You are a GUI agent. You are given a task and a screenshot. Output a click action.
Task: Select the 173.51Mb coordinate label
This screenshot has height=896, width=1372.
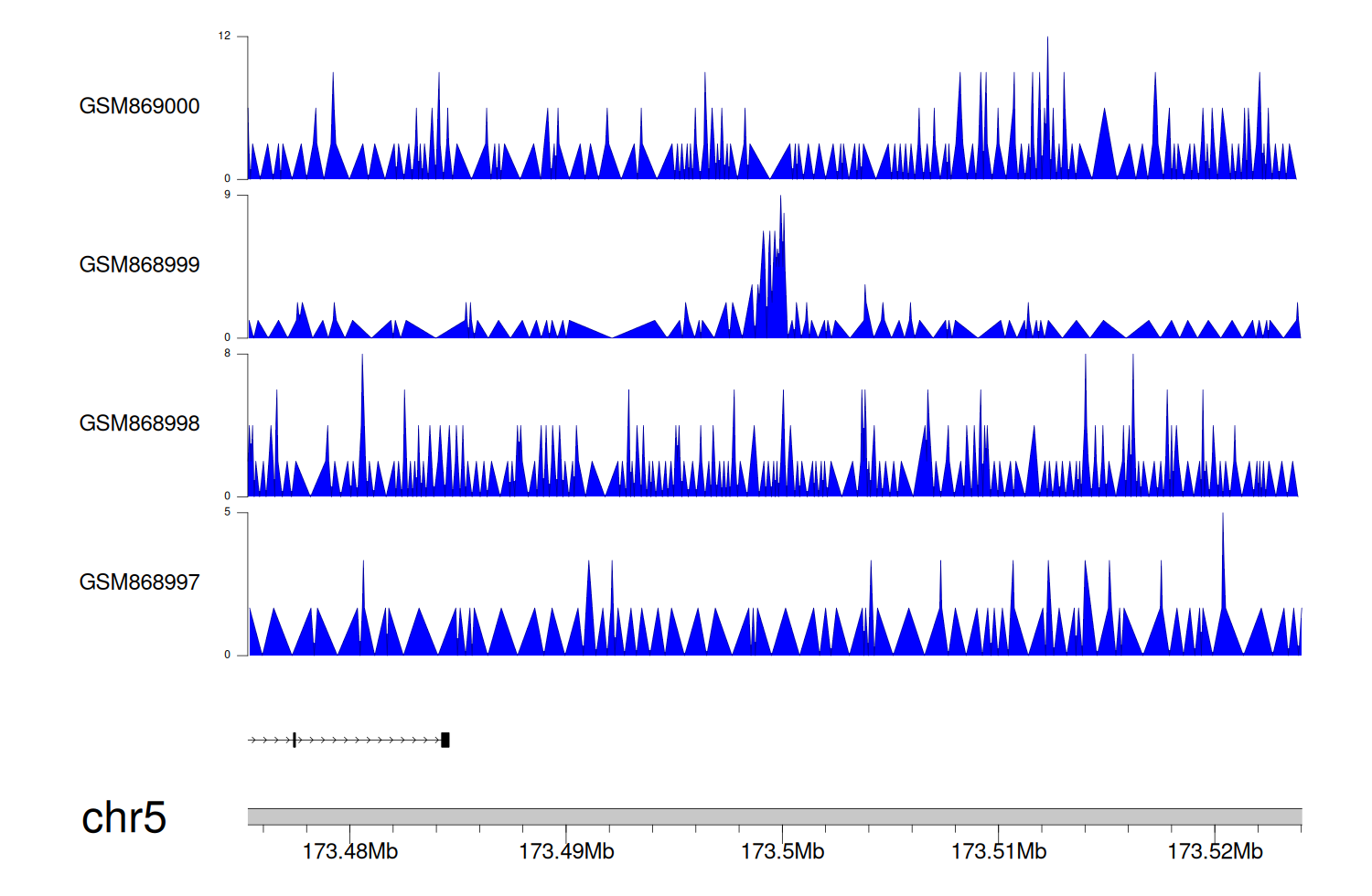pos(998,852)
